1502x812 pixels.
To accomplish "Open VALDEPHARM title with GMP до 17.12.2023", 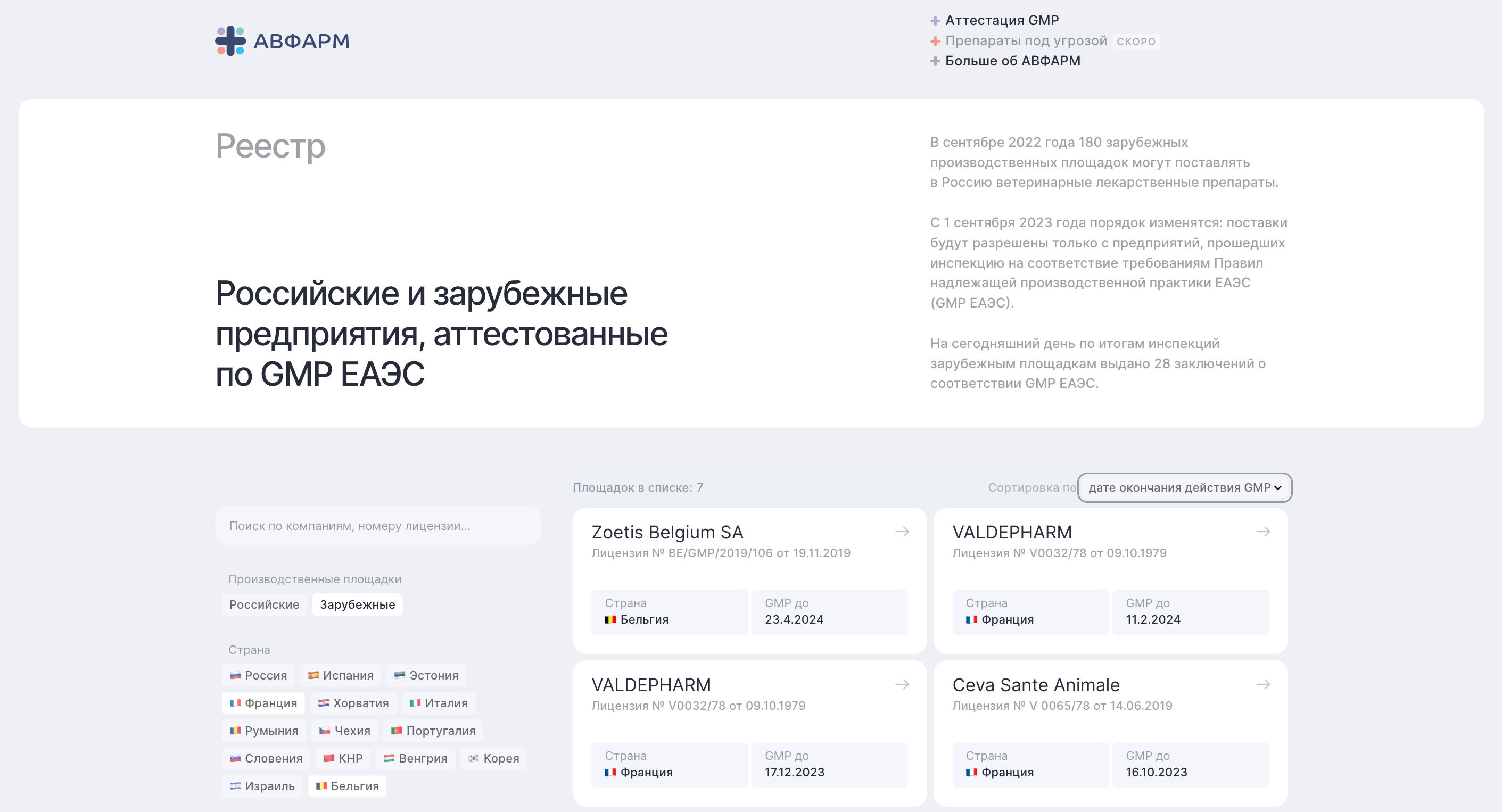I will (651, 685).
